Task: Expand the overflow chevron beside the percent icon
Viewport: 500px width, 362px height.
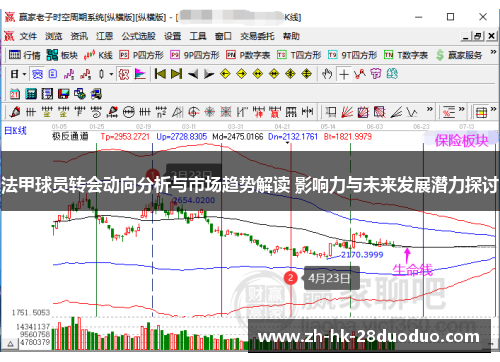Action: [x=462, y=109]
